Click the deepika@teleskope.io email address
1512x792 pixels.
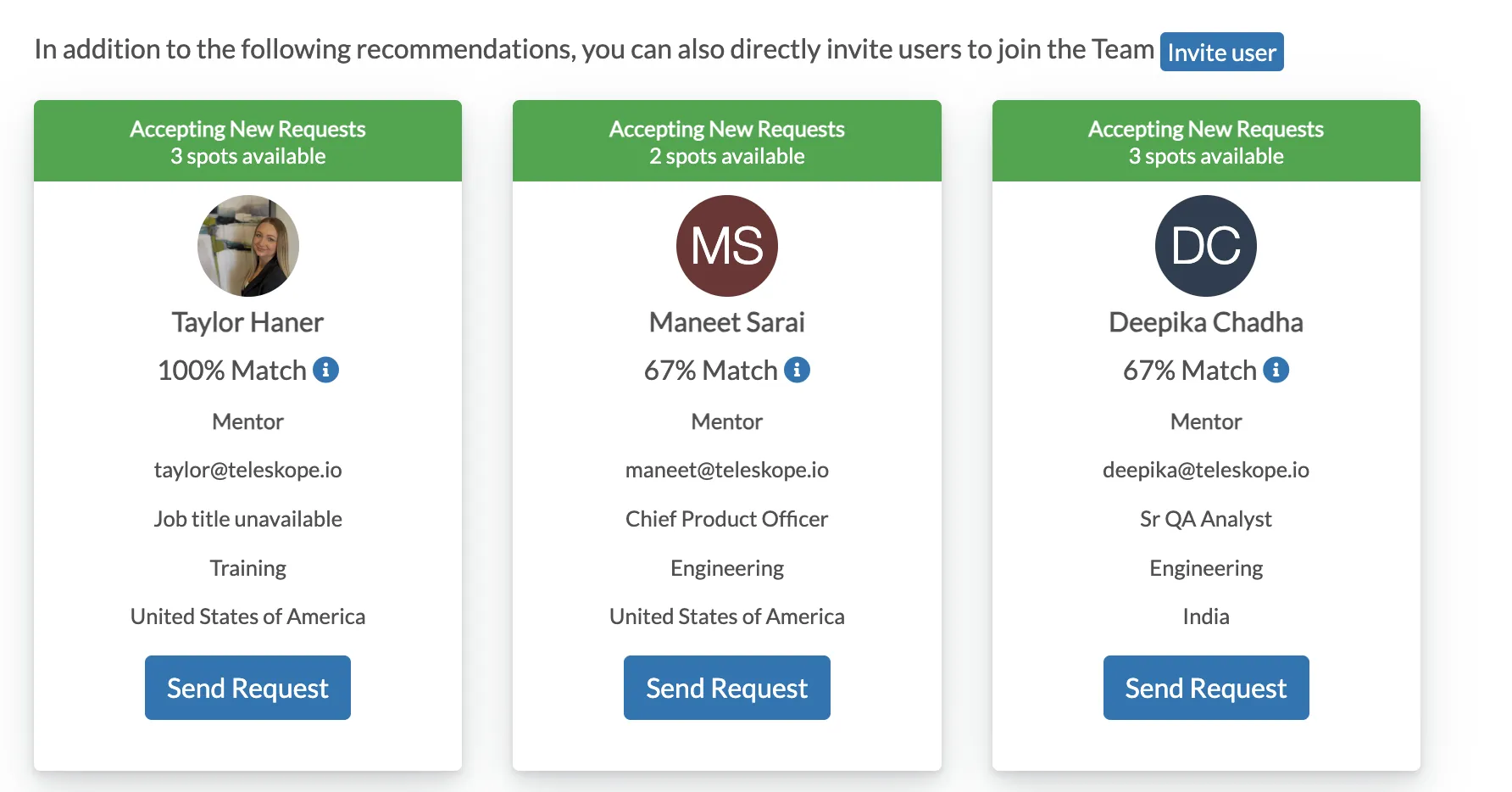1206,470
